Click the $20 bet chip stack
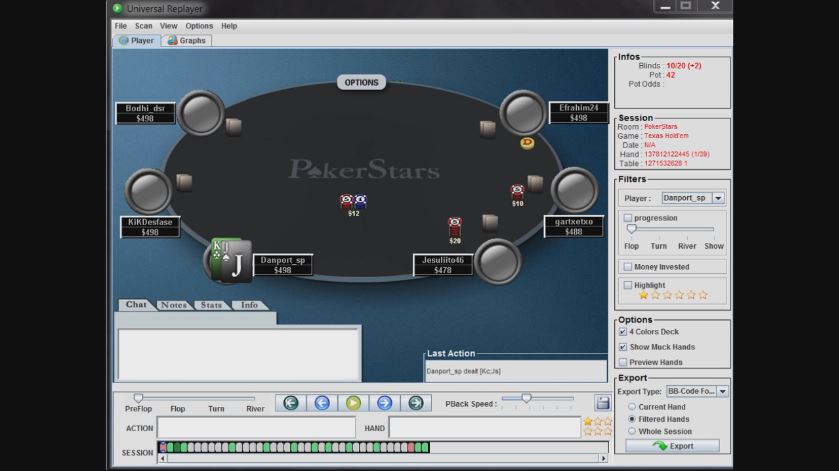This screenshot has width=839, height=471. click(455, 226)
